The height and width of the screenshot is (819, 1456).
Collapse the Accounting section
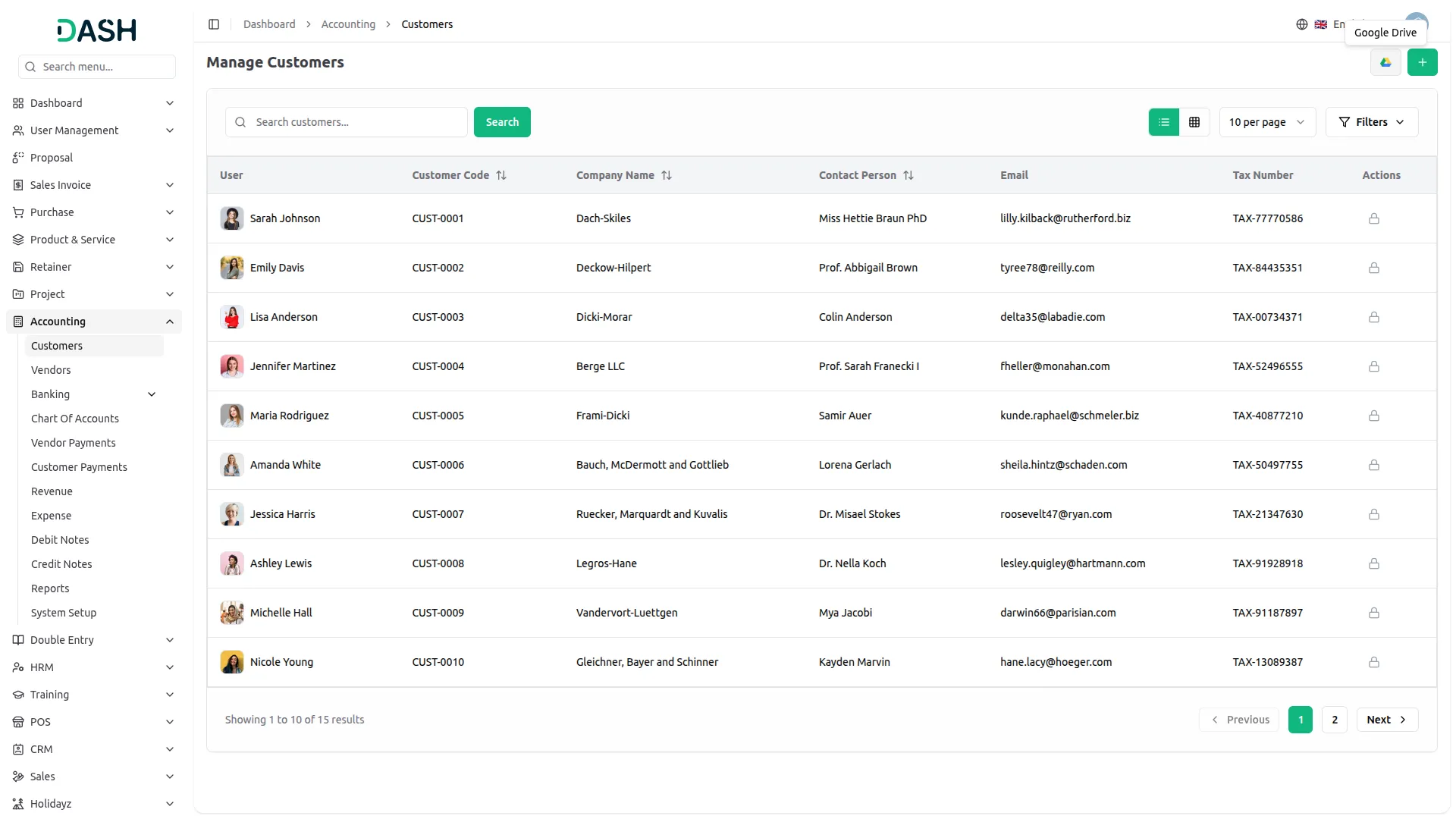tap(170, 321)
